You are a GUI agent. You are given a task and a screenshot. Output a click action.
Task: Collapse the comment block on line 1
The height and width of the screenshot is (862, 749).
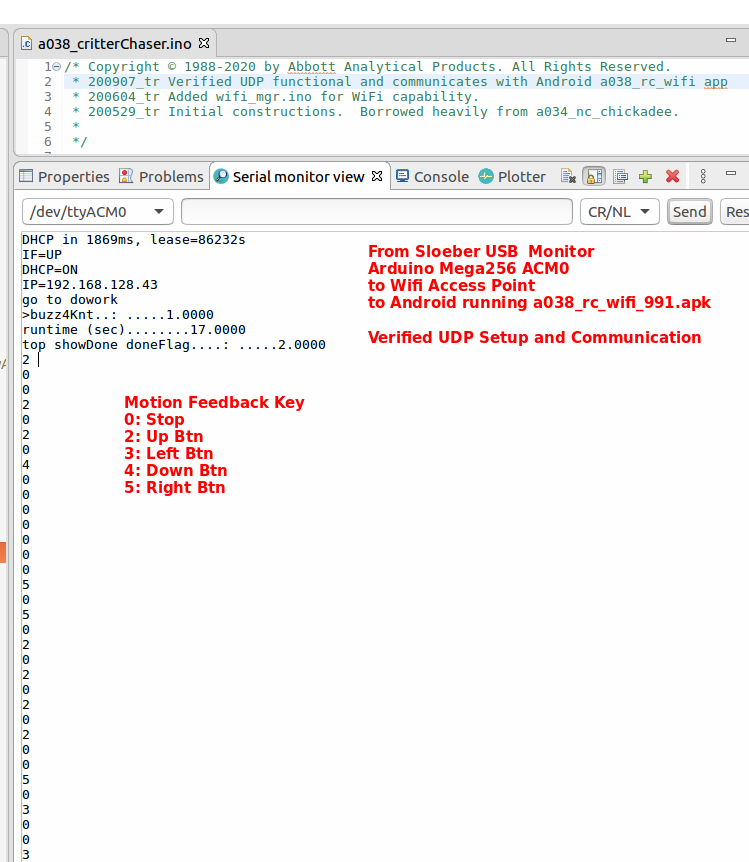tap(57, 67)
